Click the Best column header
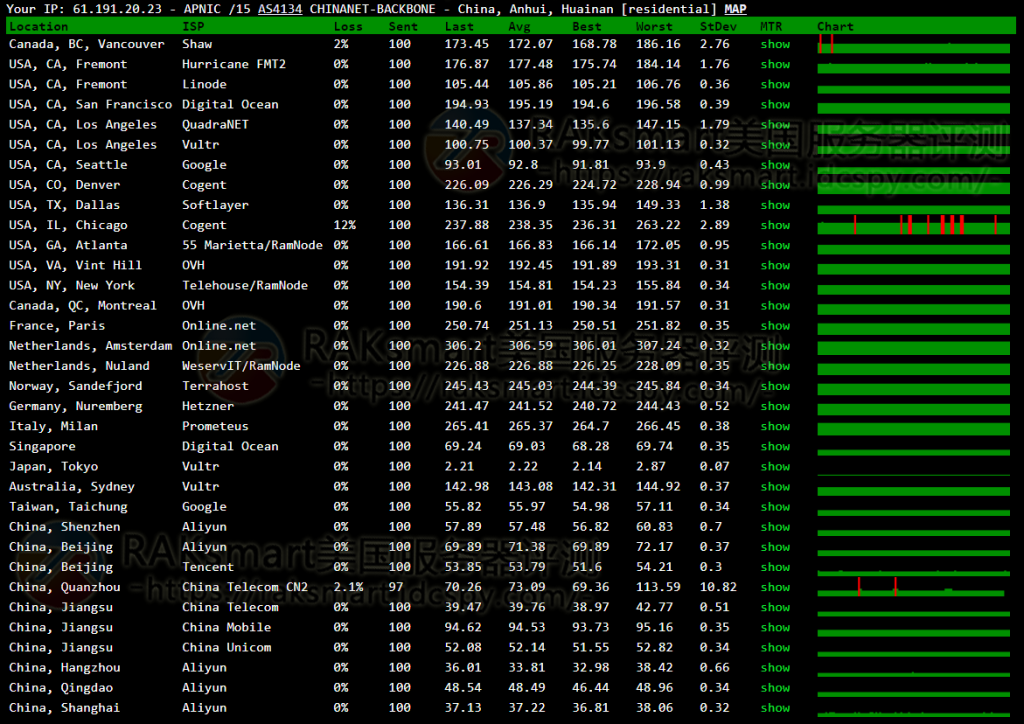 click(x=587, y=27)
